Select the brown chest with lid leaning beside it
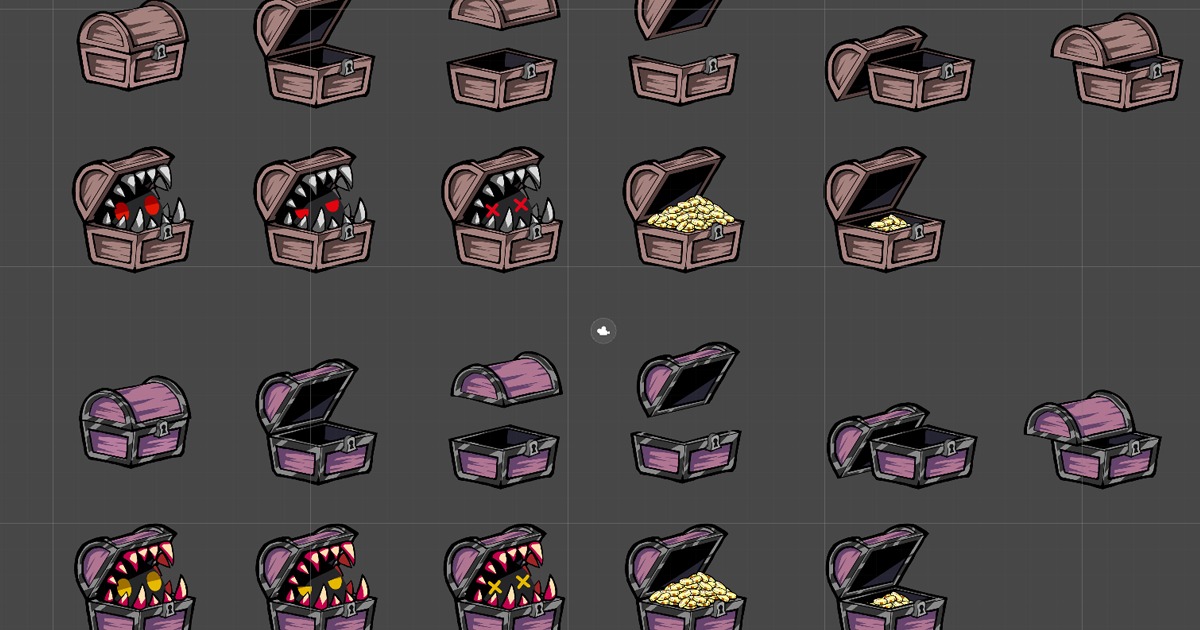 click(x=900, y=60)
